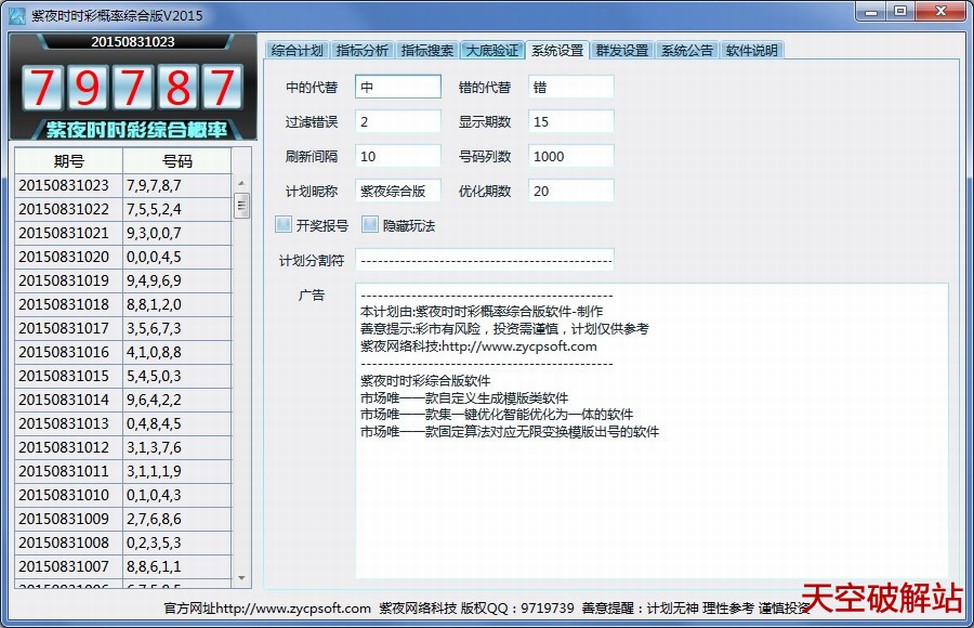The image size is (974, 628).
Task: Select the 群发设置 tab
Action: pos(623,48)
